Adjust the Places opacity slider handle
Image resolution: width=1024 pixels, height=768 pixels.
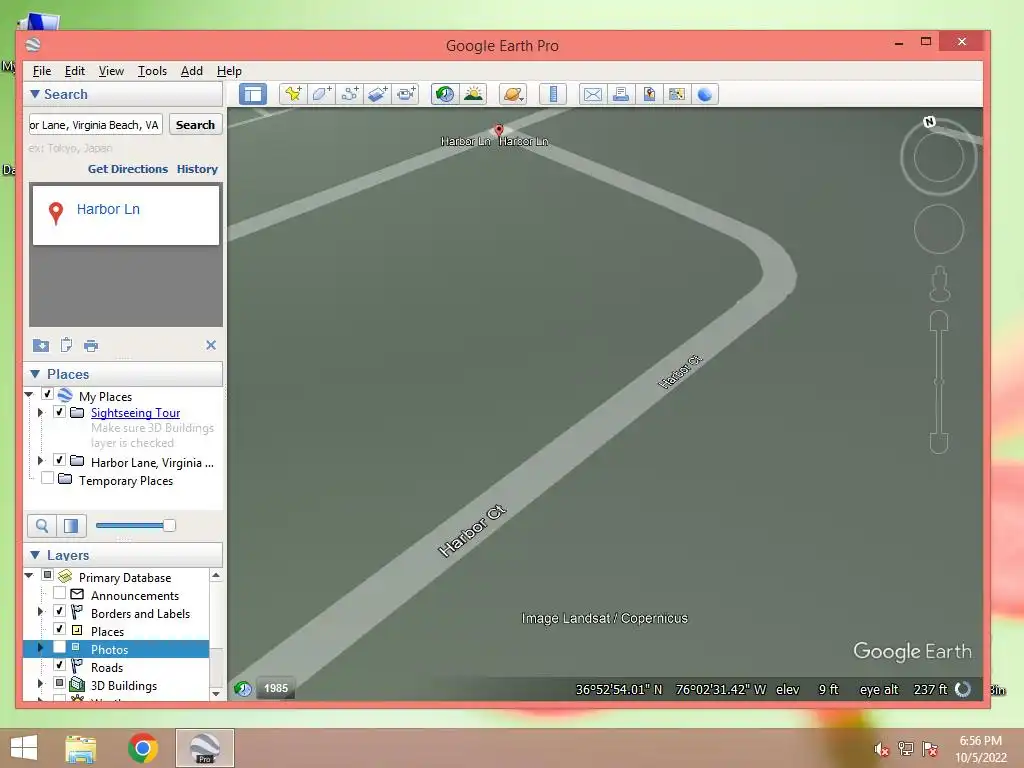[x=169, y=525]
